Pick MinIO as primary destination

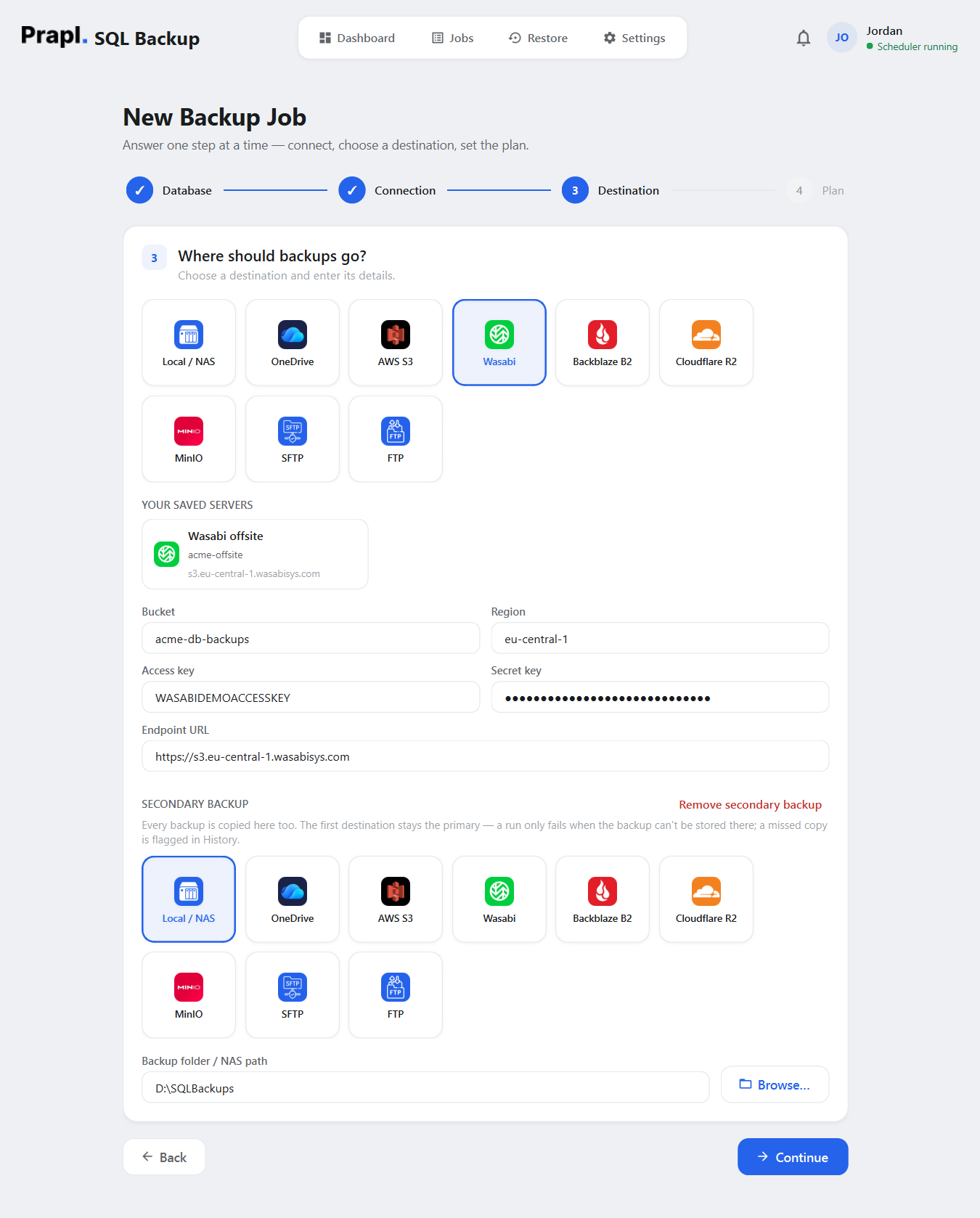click(x=189, y=439)
